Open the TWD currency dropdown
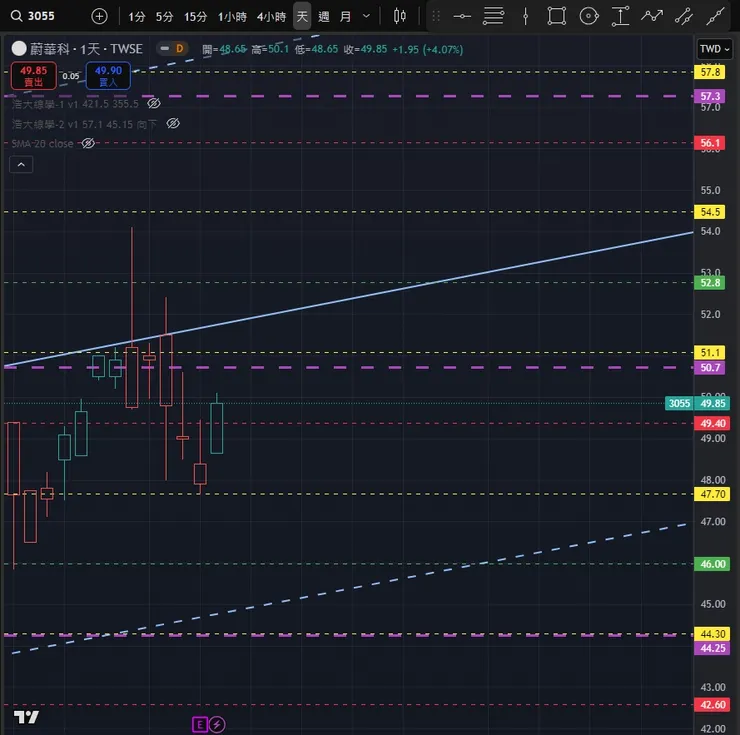 pyautogui.click(x=715, y=49)
